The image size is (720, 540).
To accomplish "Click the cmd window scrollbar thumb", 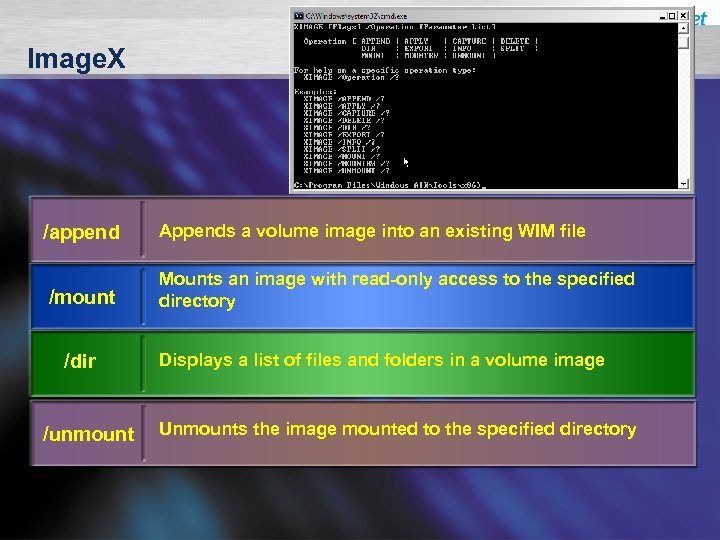I will click(x=683, y=42).
